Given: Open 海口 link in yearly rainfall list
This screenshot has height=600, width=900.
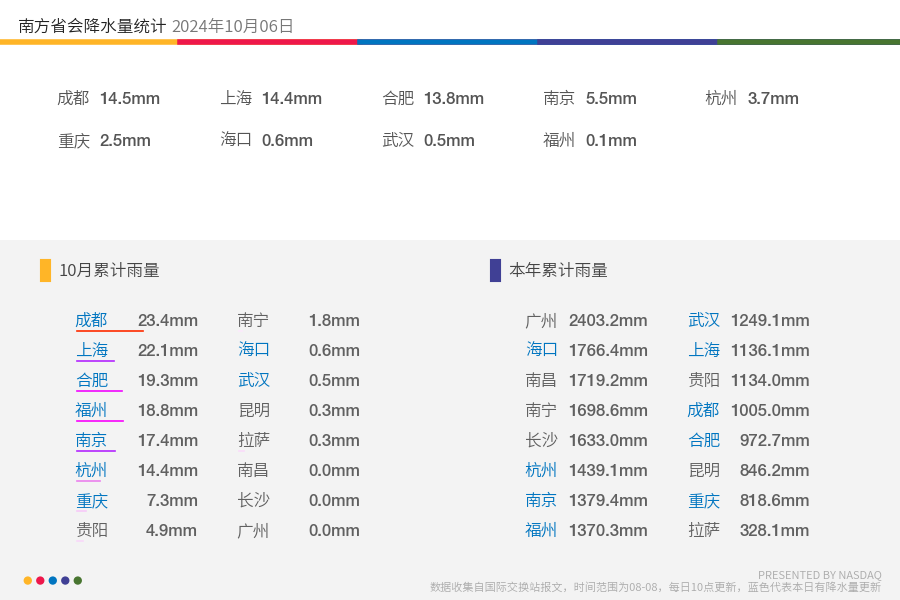Looking at the screenshot, I should (x=541, y=350).
